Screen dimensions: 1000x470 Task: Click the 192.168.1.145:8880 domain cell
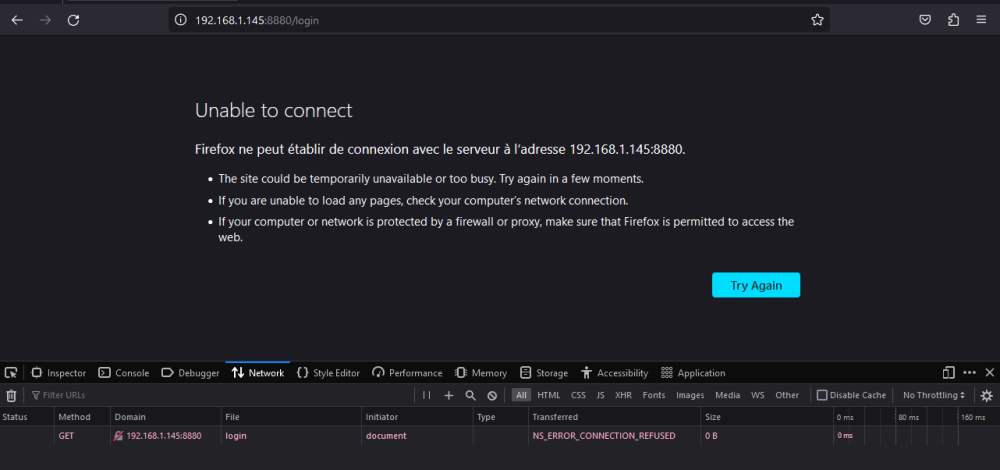pos(164,436)
